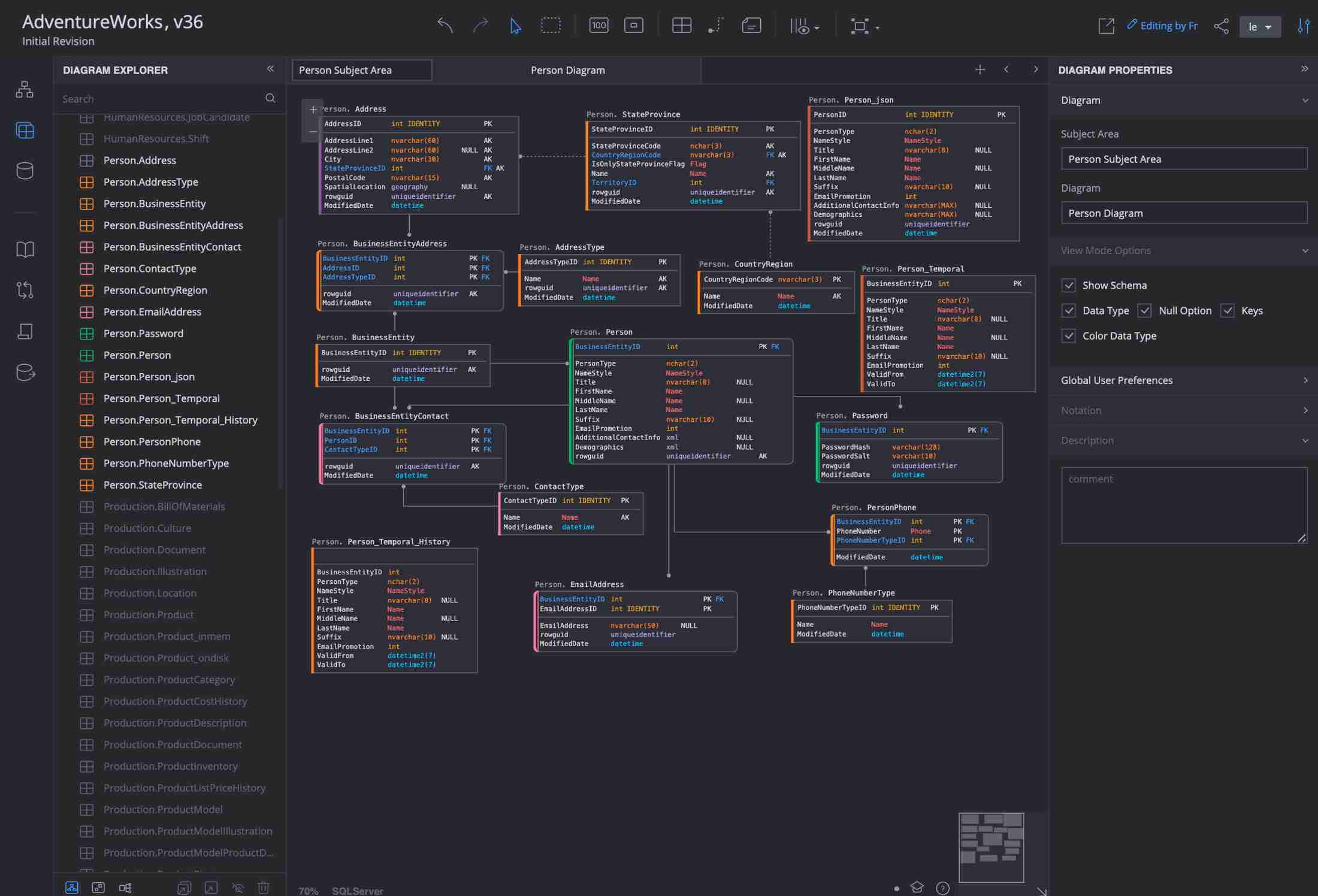This screenshot has height=896, width=1318.
Task: Choose the add relationship line tool
Action: 716,25
